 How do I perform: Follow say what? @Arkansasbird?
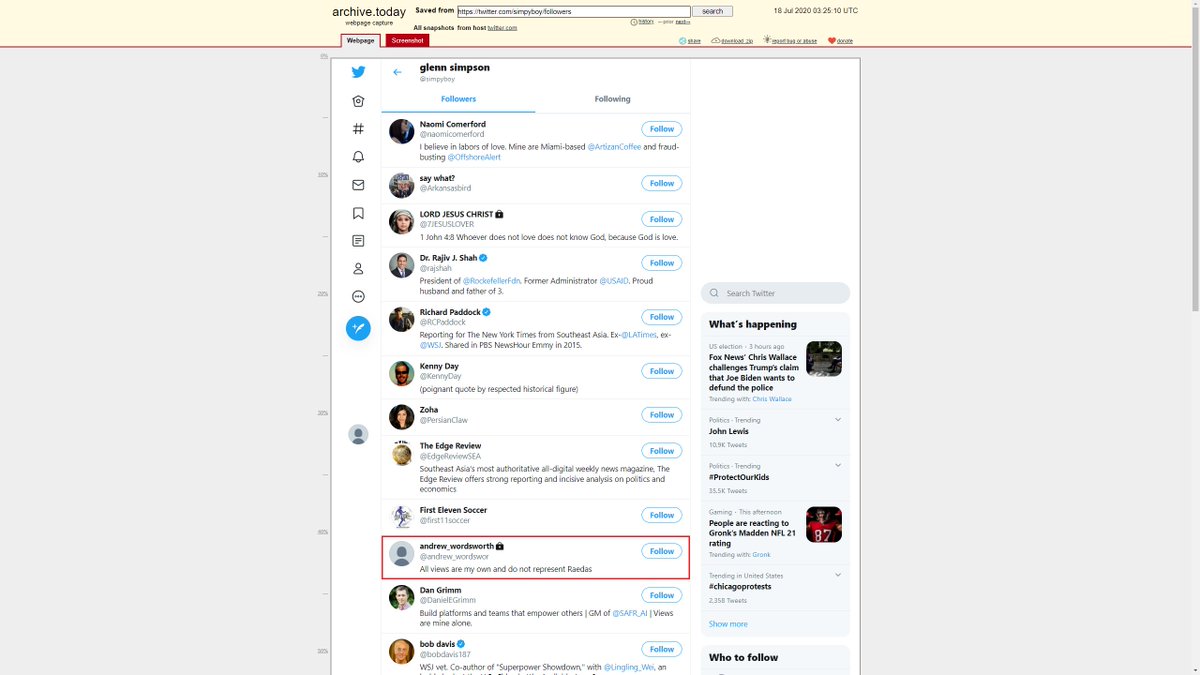(x=662, y=183)
